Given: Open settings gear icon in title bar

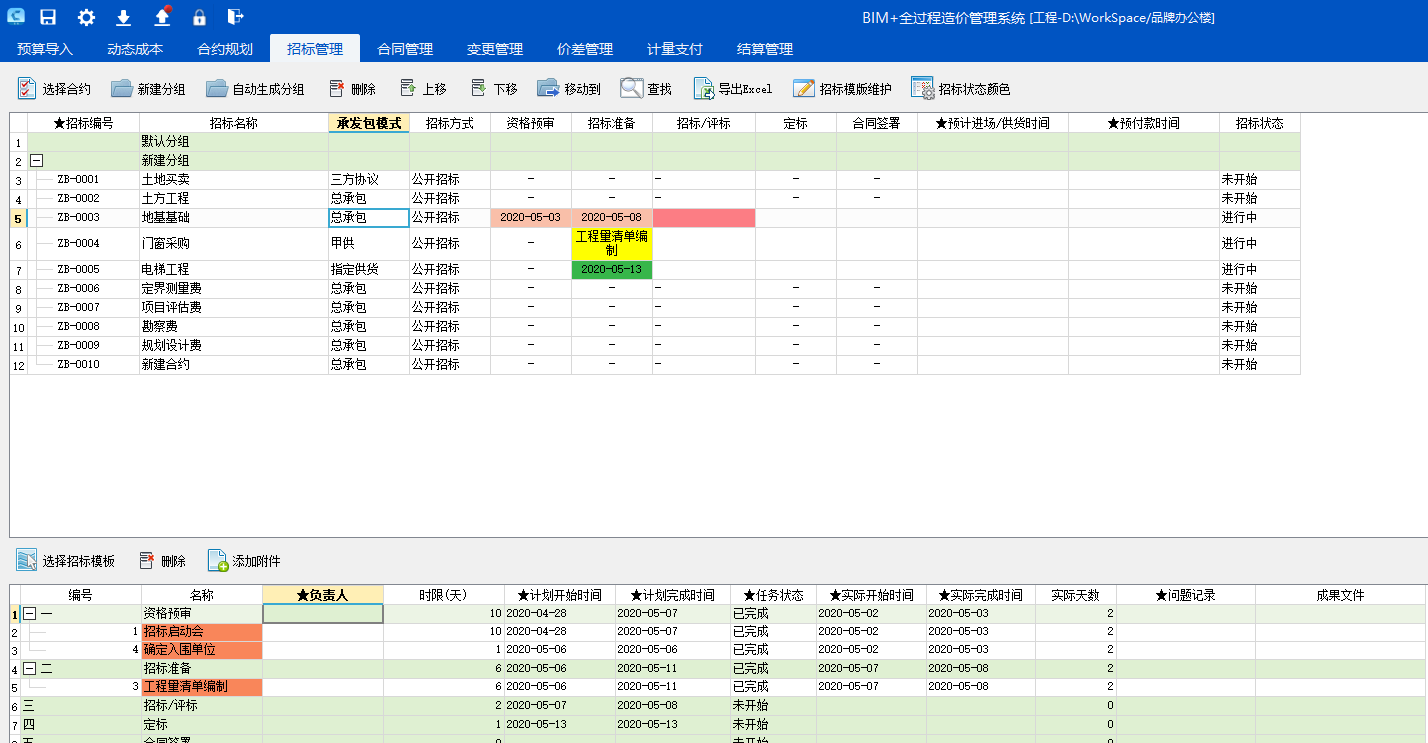Looking at the screenshot, I should click(x=86, y=17).
